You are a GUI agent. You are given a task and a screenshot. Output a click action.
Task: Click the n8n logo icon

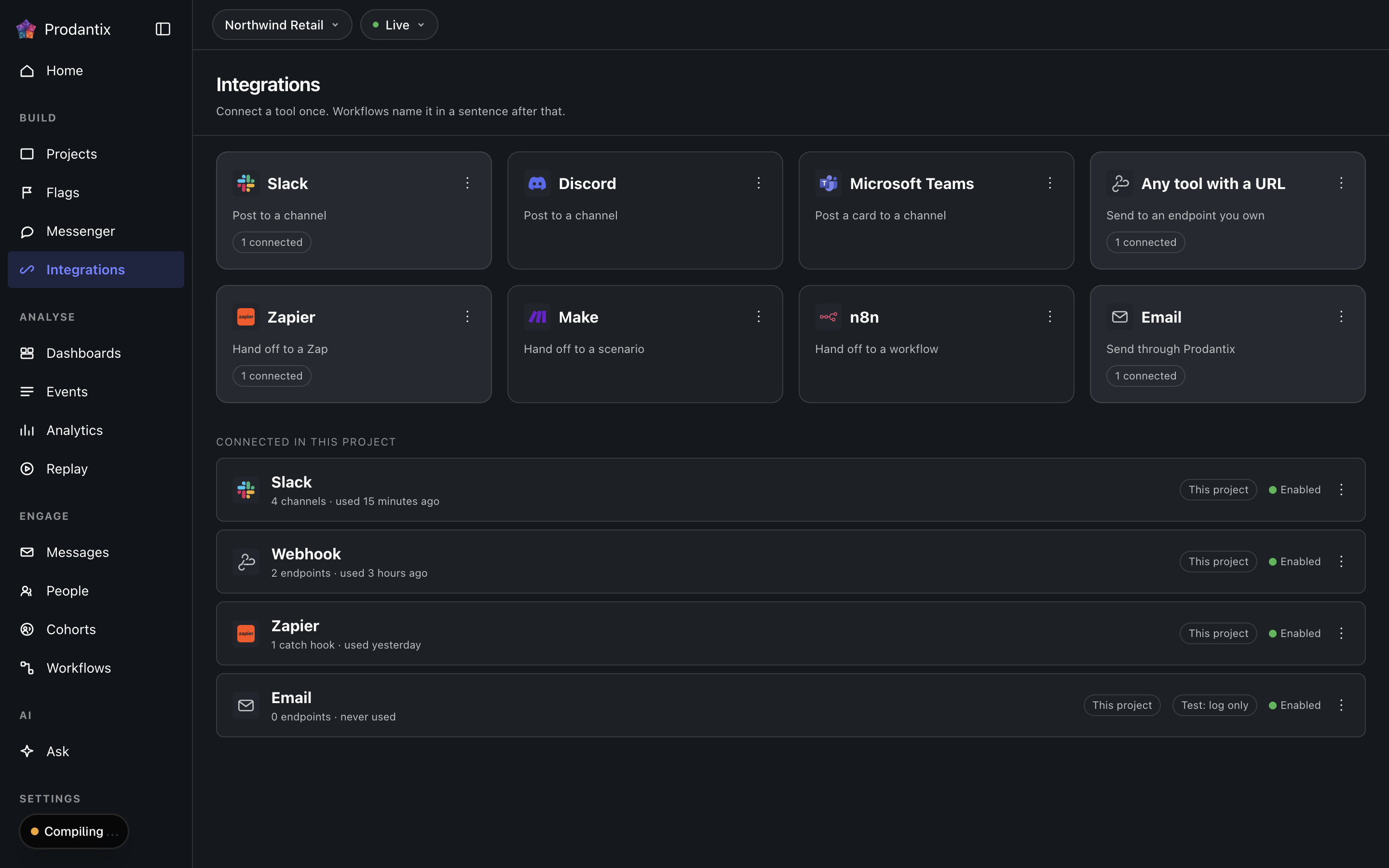(x=828, y=317)
